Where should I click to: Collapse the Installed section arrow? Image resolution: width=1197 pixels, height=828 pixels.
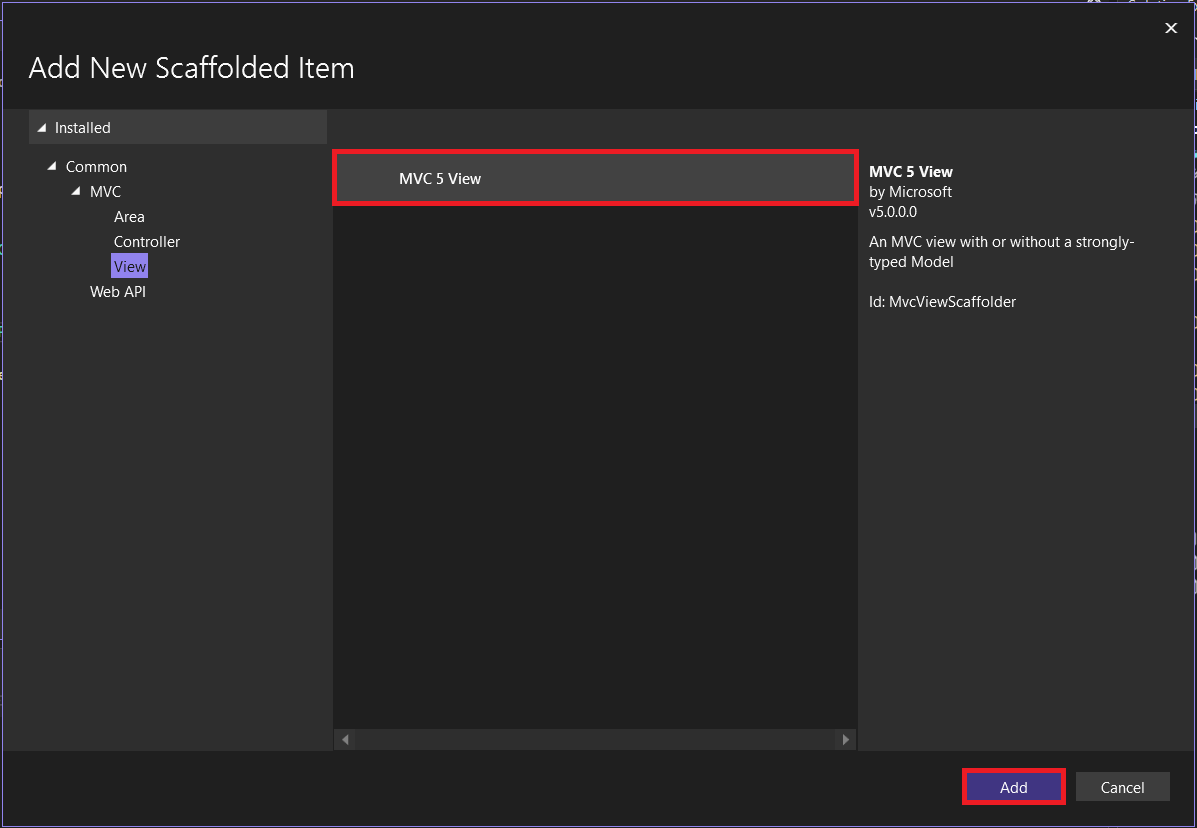click(x=41, y=128)
